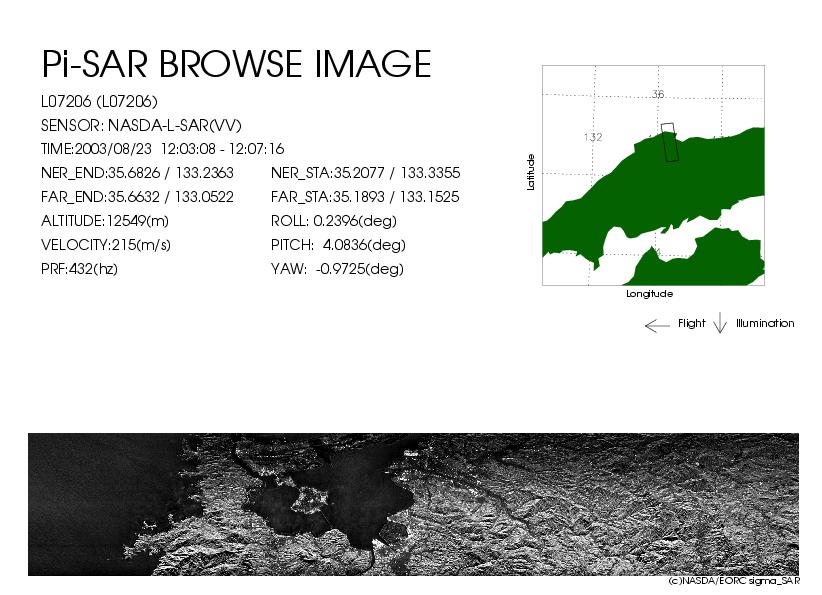The width and height of the screenshot is (822, 595).
Task: Select the L07206 (L07206) scene ID text
Action: (99, 102)
